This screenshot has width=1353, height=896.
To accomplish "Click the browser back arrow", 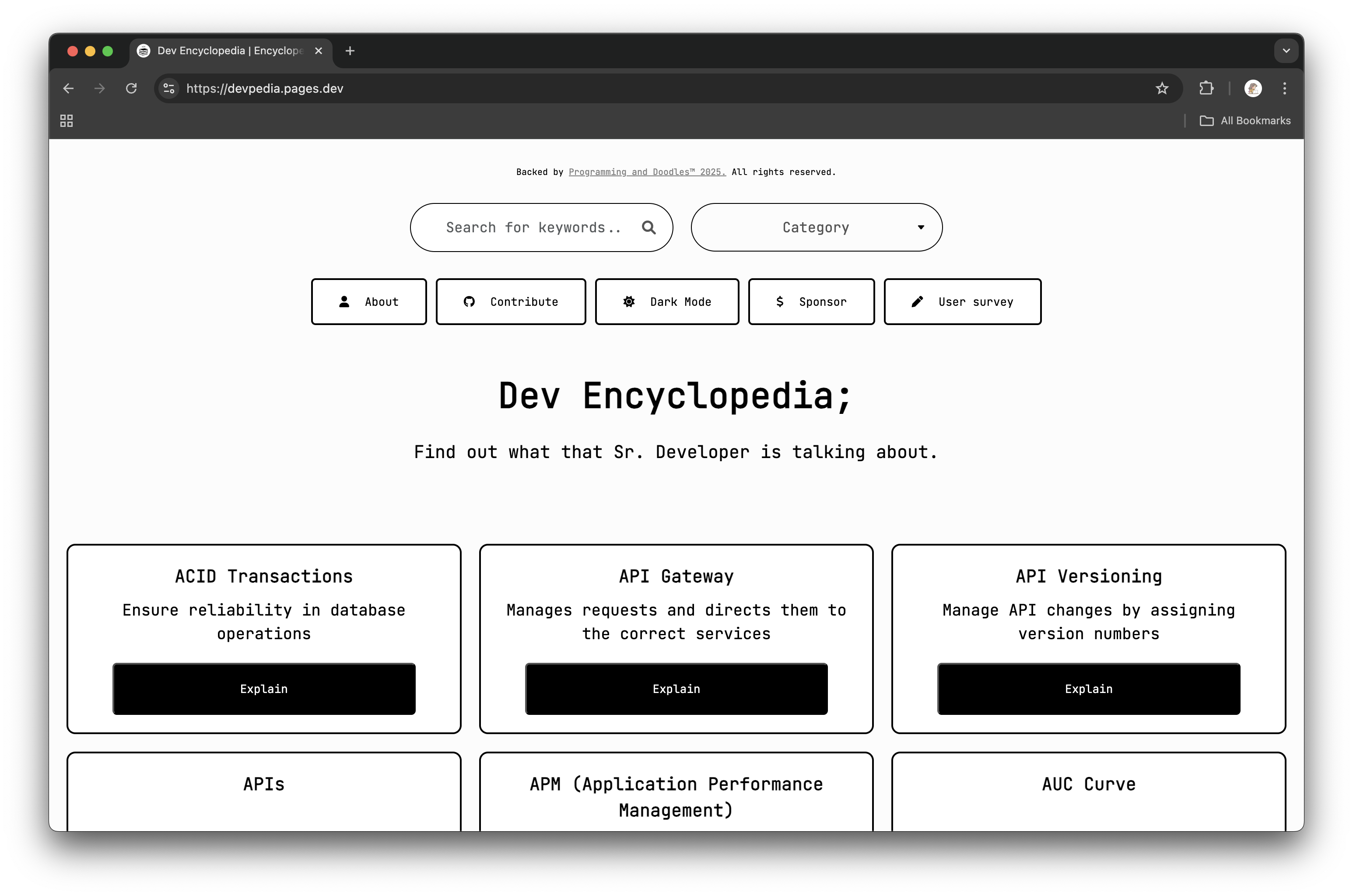I will pyautogui.click(x=69, y=88).
